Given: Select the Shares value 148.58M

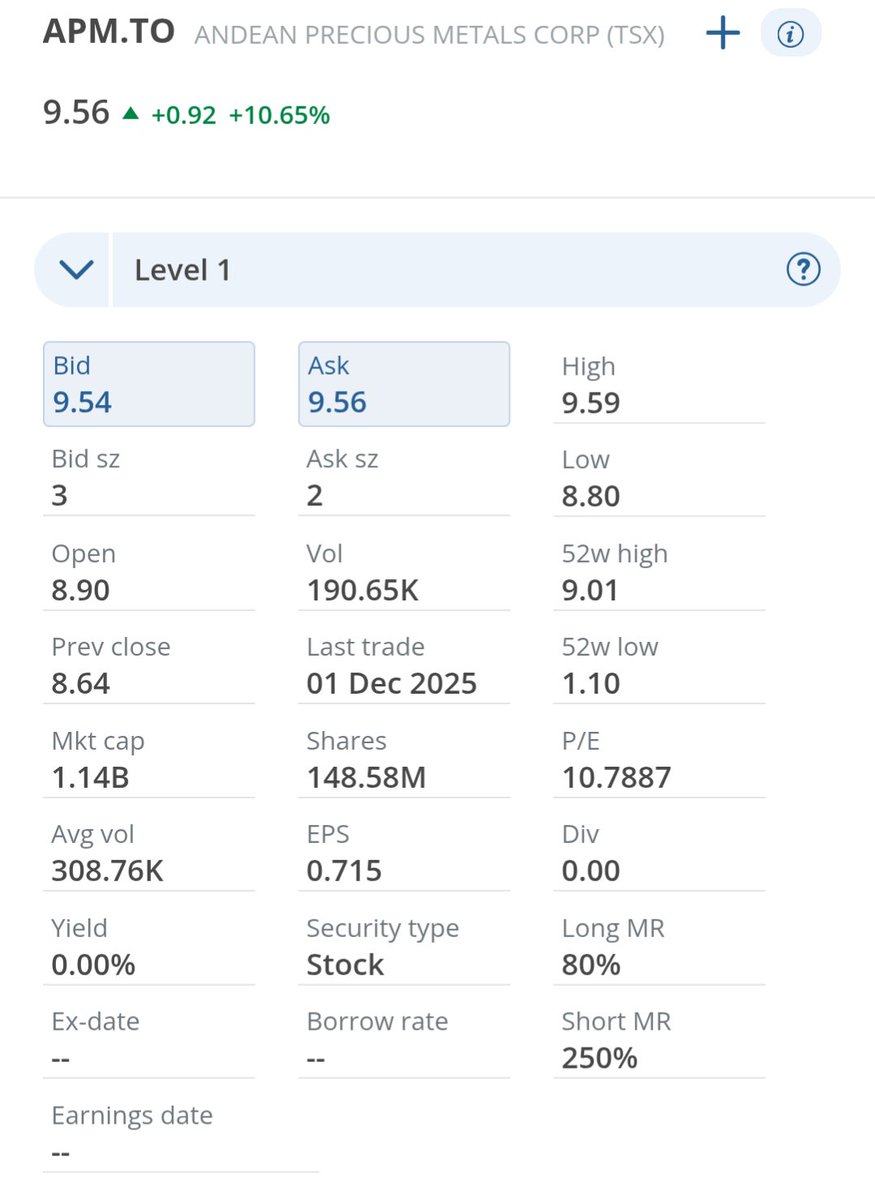Looking at the screenshot, I should click(x=366, y=777).
